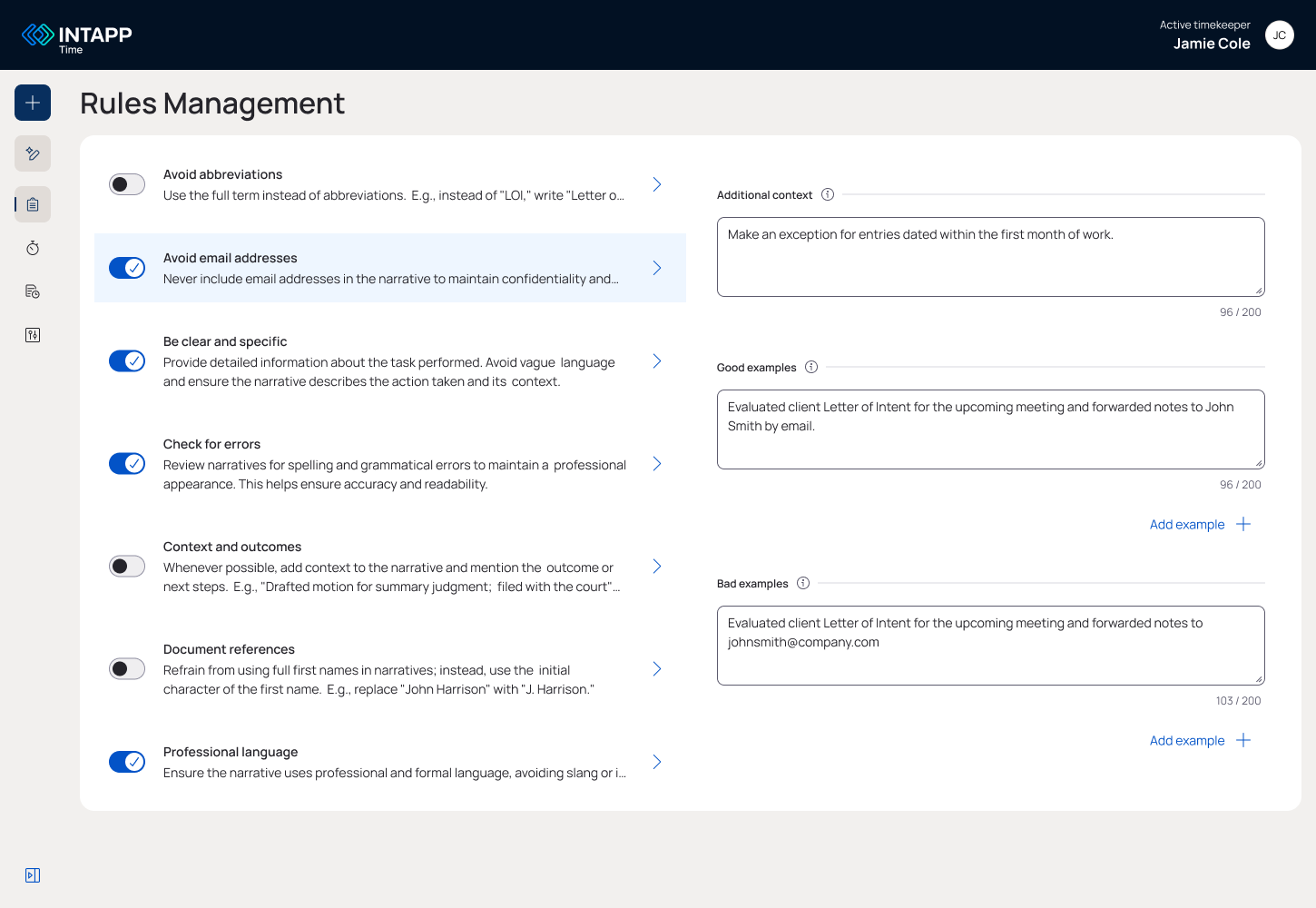Viewport: 1316px width, 908px height.
Task: Click Add example under Good examples
Action: tap(1187, 524)
